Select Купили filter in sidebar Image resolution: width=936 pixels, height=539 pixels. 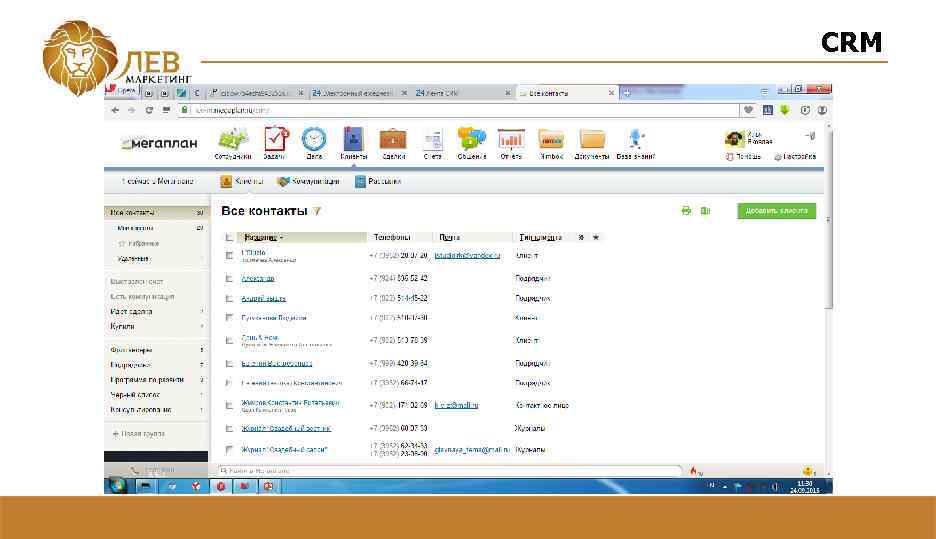pos(122,327)
